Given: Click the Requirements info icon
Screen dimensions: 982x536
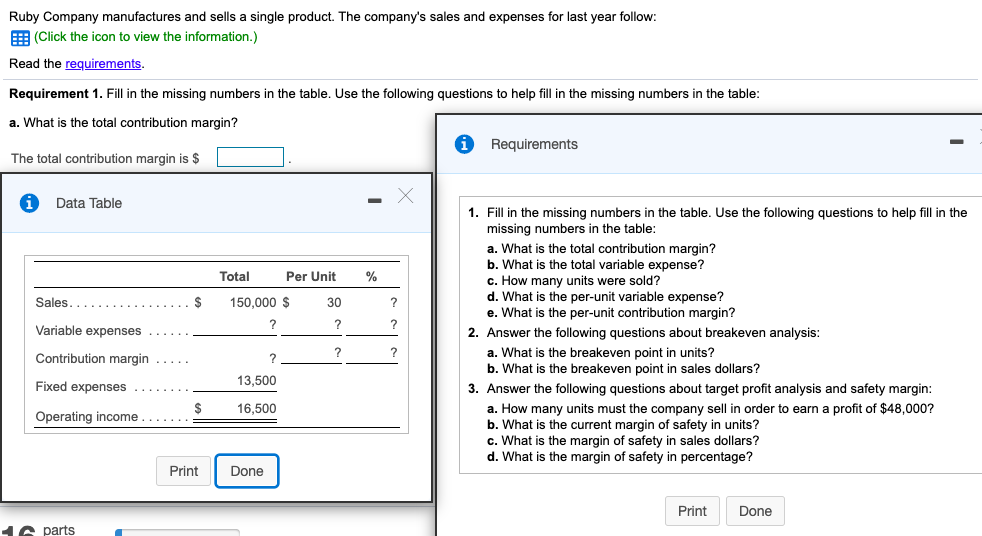Looking at the screenshot, I should click(x=464, y=144).
